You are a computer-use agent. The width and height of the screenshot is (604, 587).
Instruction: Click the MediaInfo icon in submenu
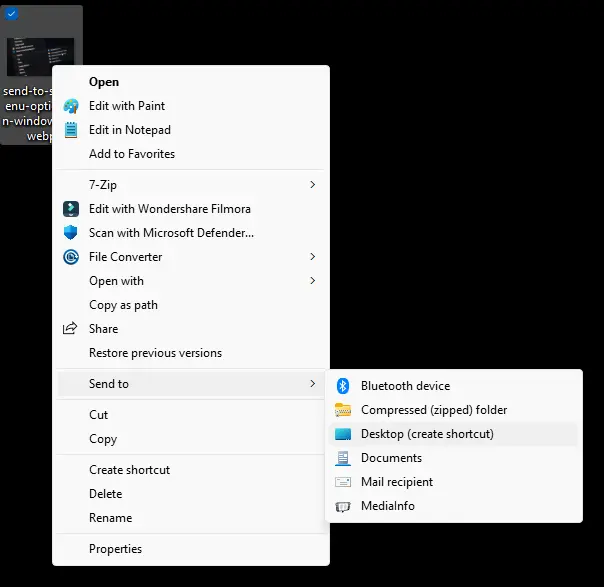coord(343,506)
